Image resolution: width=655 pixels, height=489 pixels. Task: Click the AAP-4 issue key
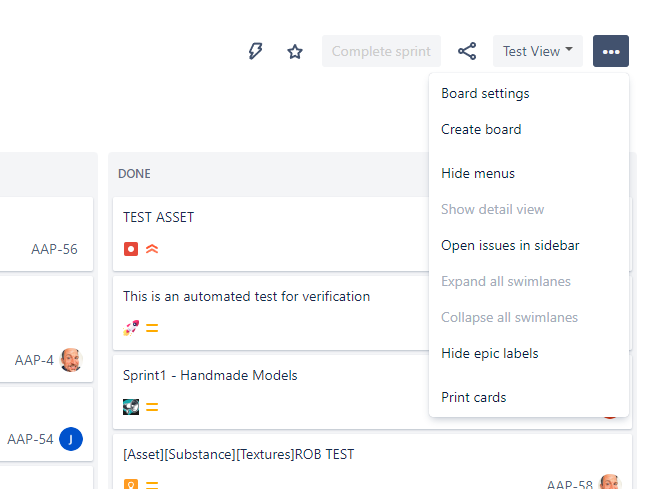point(34,360)
